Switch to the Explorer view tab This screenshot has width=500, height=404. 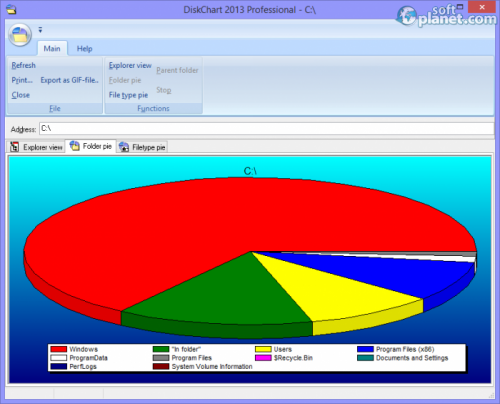click(x=36, y=147)
